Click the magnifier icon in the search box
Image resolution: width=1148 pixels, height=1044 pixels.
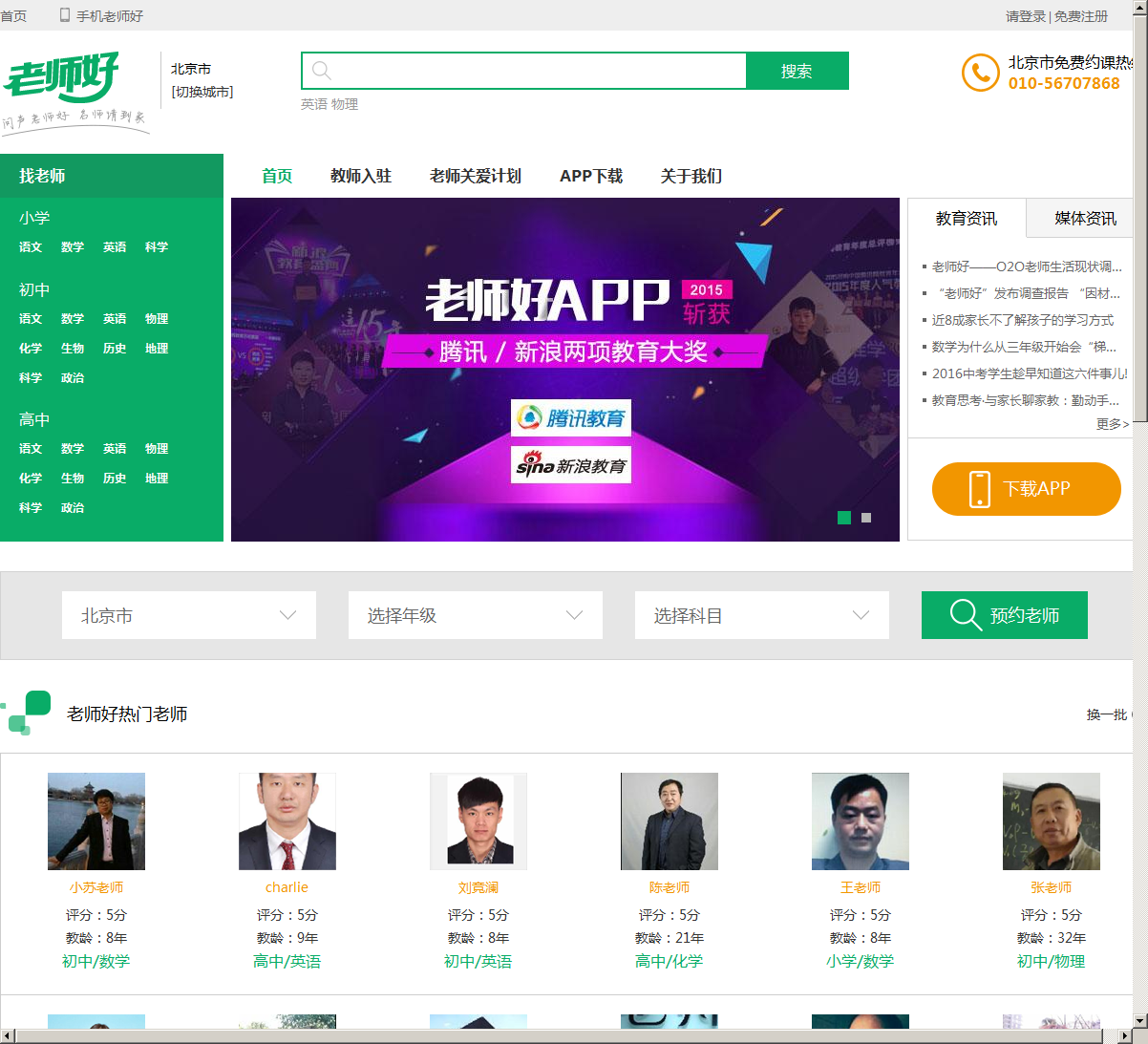click(322, 71)
